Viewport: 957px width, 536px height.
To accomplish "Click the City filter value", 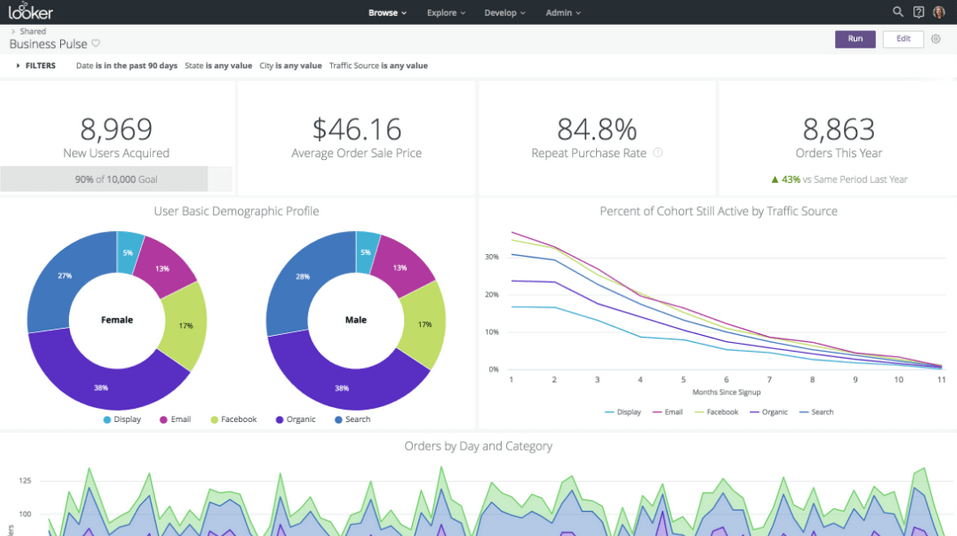I will (291, 65).
